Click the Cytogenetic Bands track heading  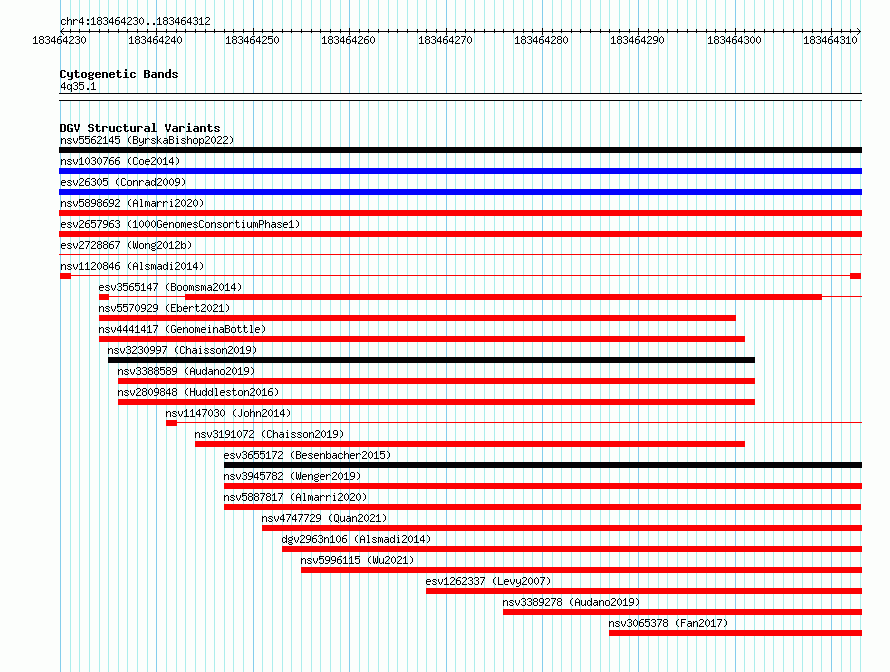pyautogui.click(x=119, y=74)
